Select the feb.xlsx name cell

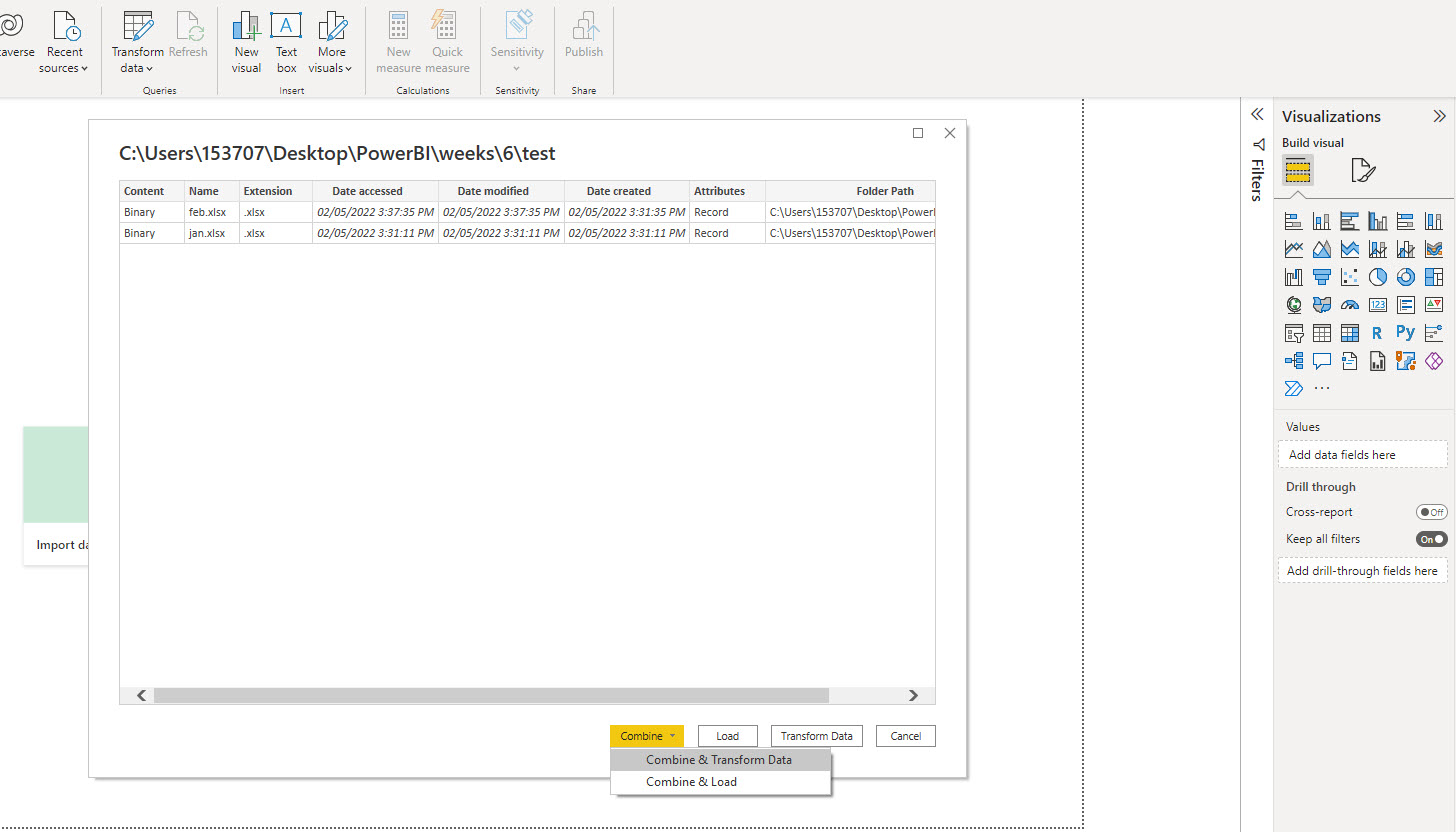211,212
